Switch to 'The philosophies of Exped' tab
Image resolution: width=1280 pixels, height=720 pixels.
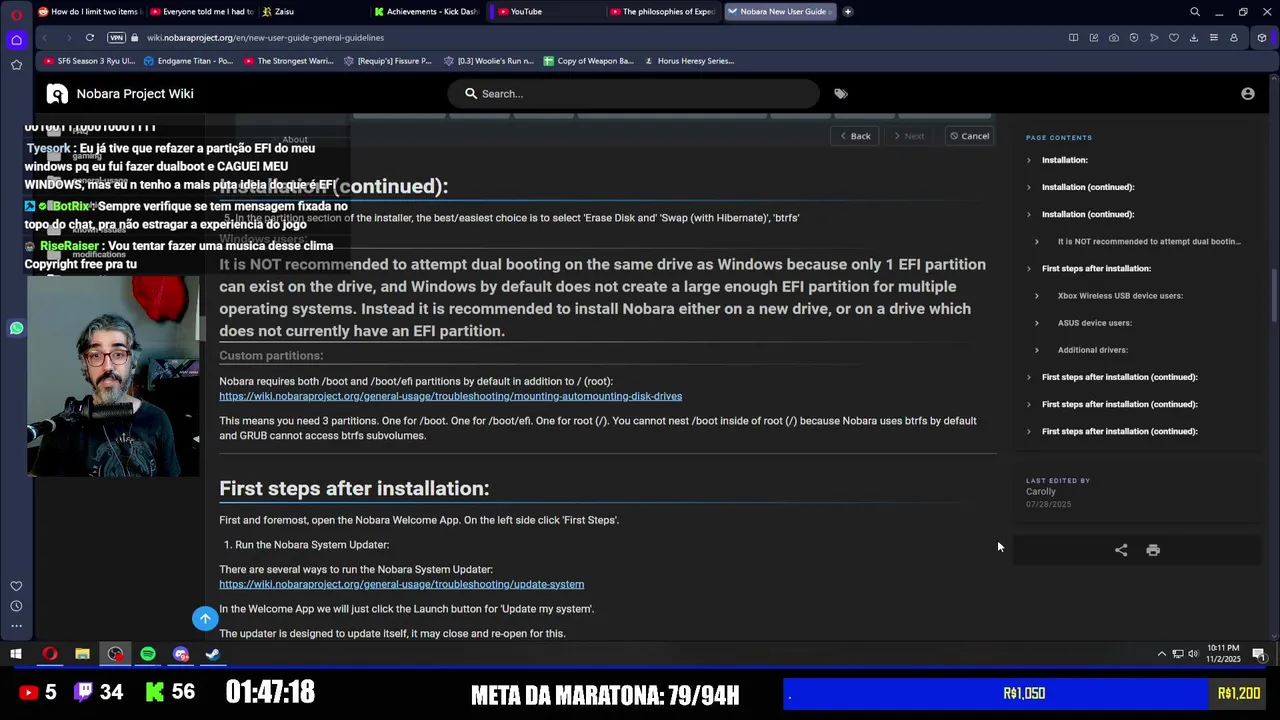point(662,12)
